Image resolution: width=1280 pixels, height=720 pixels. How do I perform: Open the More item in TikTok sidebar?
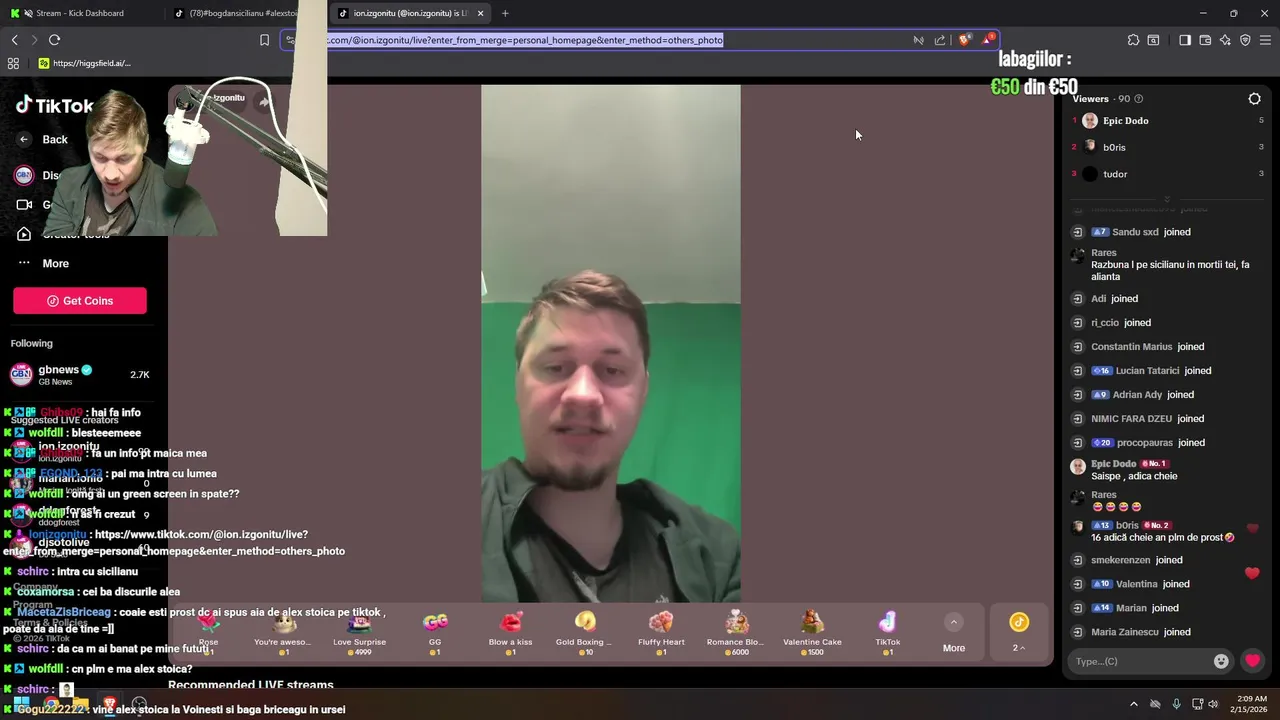point(56,264)
